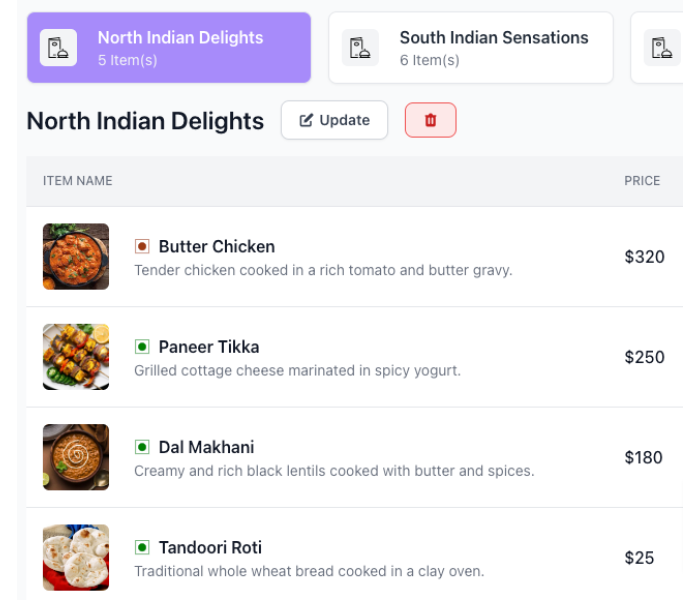The width and height of the screenshot is (700, 600).
Task: Select the Dal Makhani item title
Action: 206,447
